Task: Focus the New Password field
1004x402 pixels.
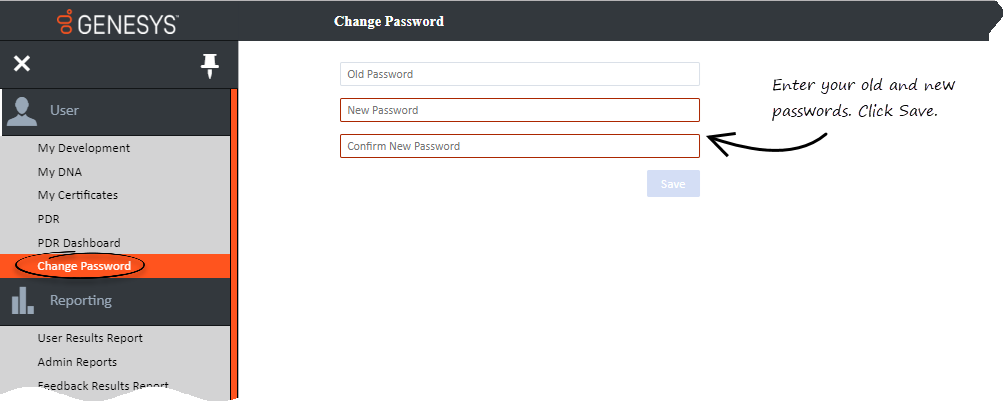Action: [x=519, y=110]
